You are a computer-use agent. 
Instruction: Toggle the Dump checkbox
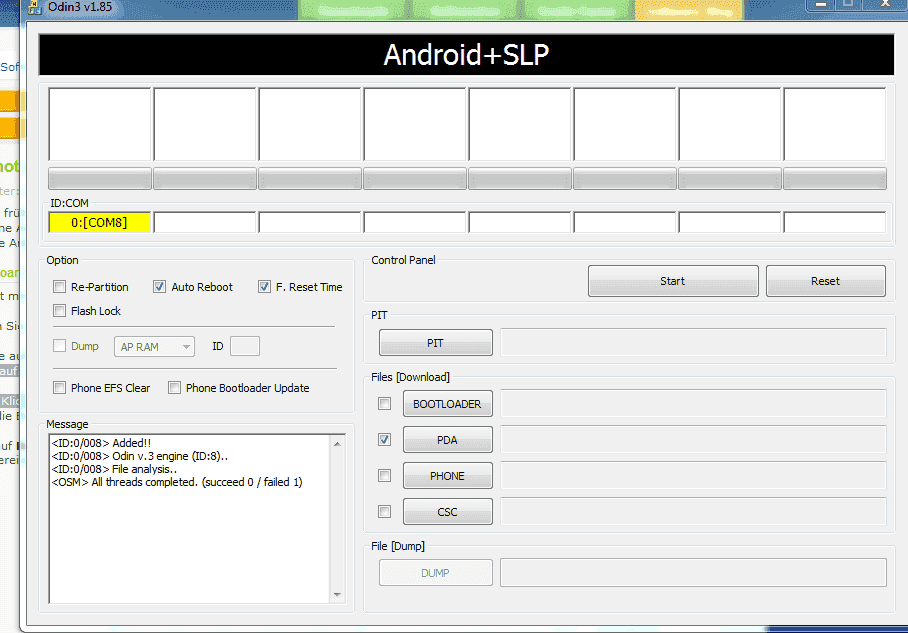(59, 346)
